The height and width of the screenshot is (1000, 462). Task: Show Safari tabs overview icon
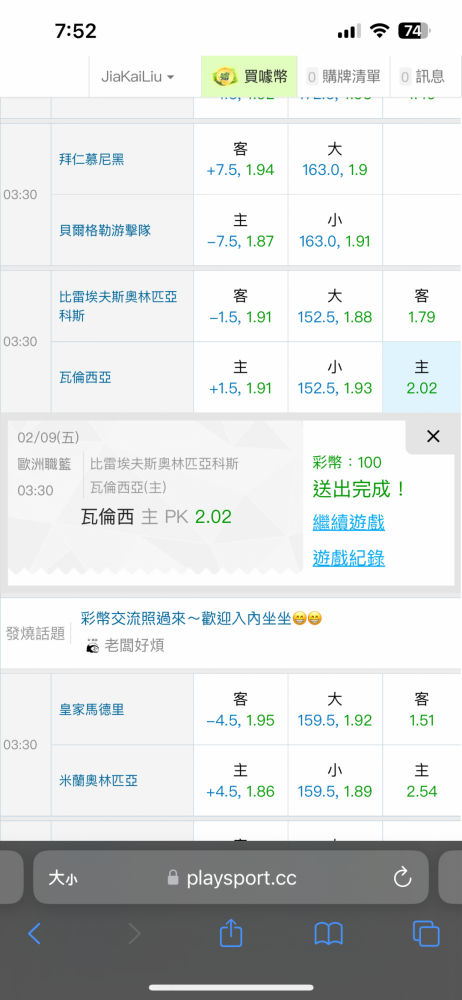[426, 934]
